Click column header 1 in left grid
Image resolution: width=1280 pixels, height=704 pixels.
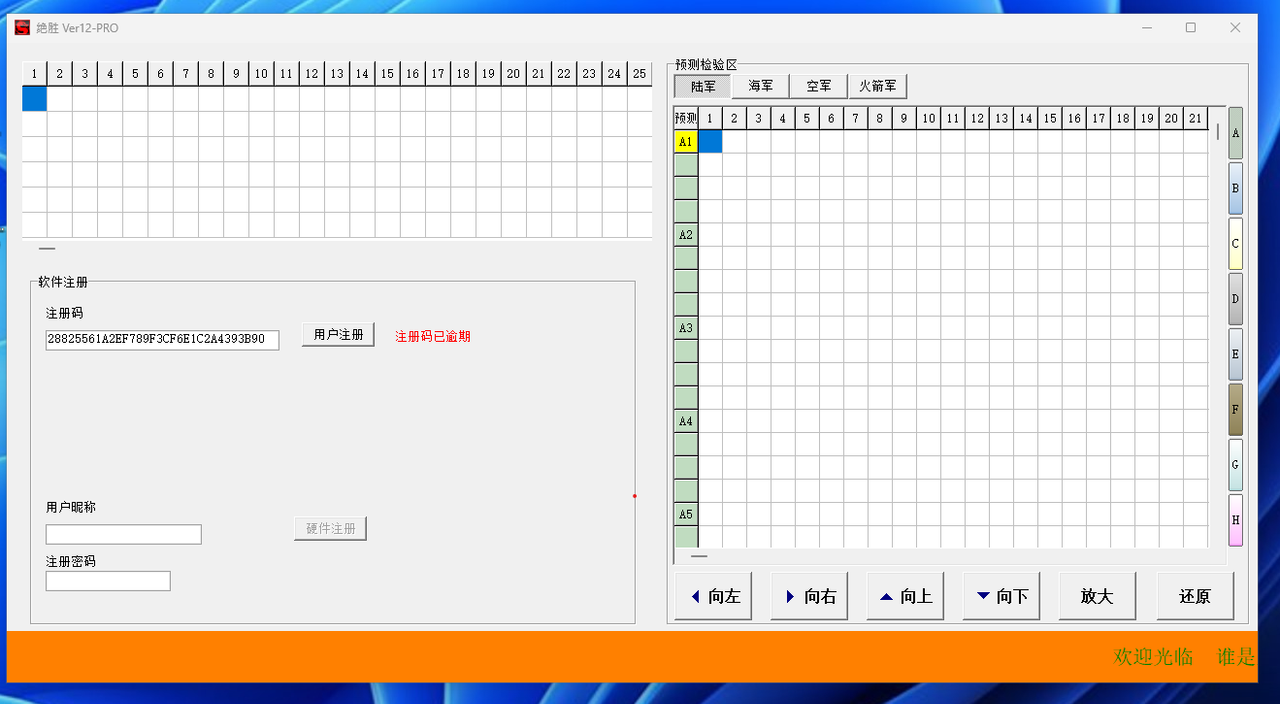pos(34,73)
